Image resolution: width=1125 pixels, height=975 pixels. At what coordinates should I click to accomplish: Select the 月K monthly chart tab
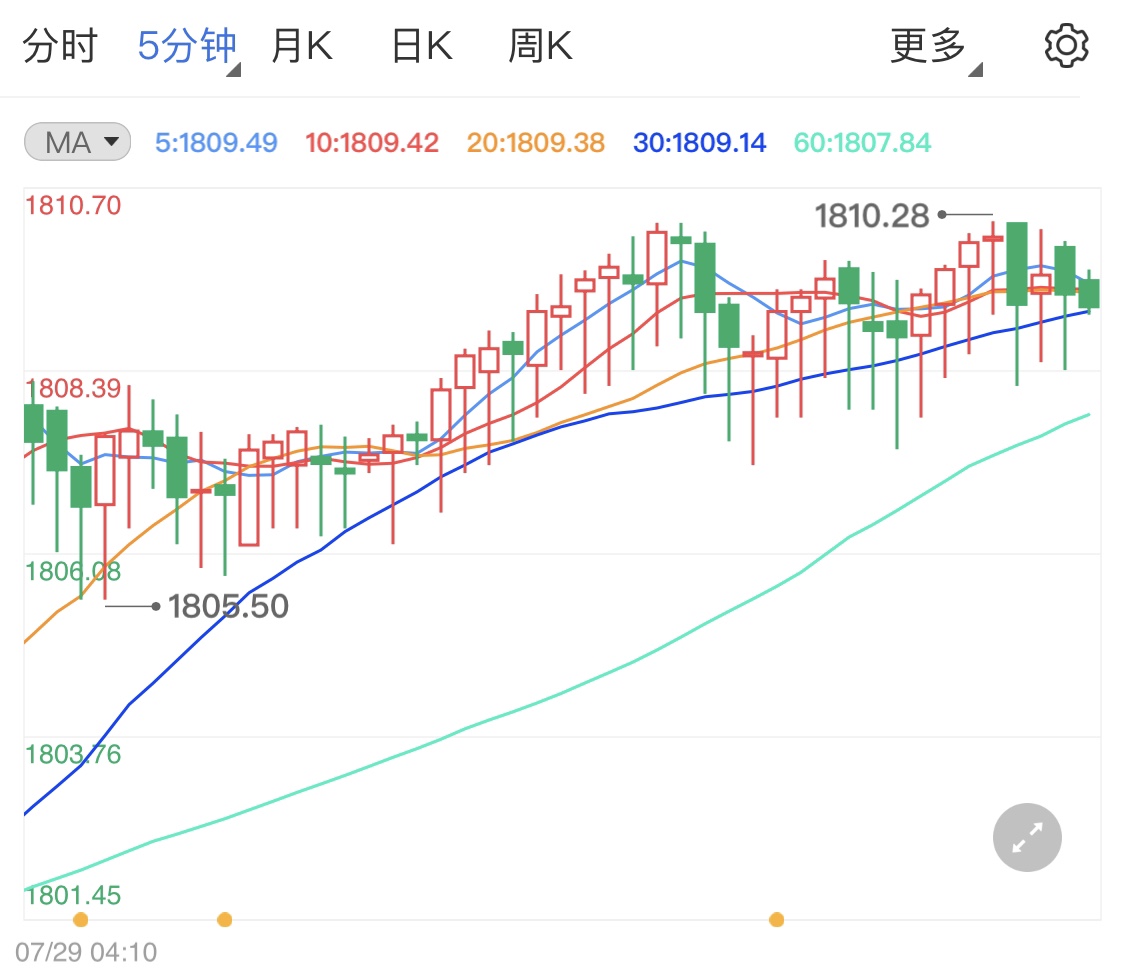tap(302, 44)
